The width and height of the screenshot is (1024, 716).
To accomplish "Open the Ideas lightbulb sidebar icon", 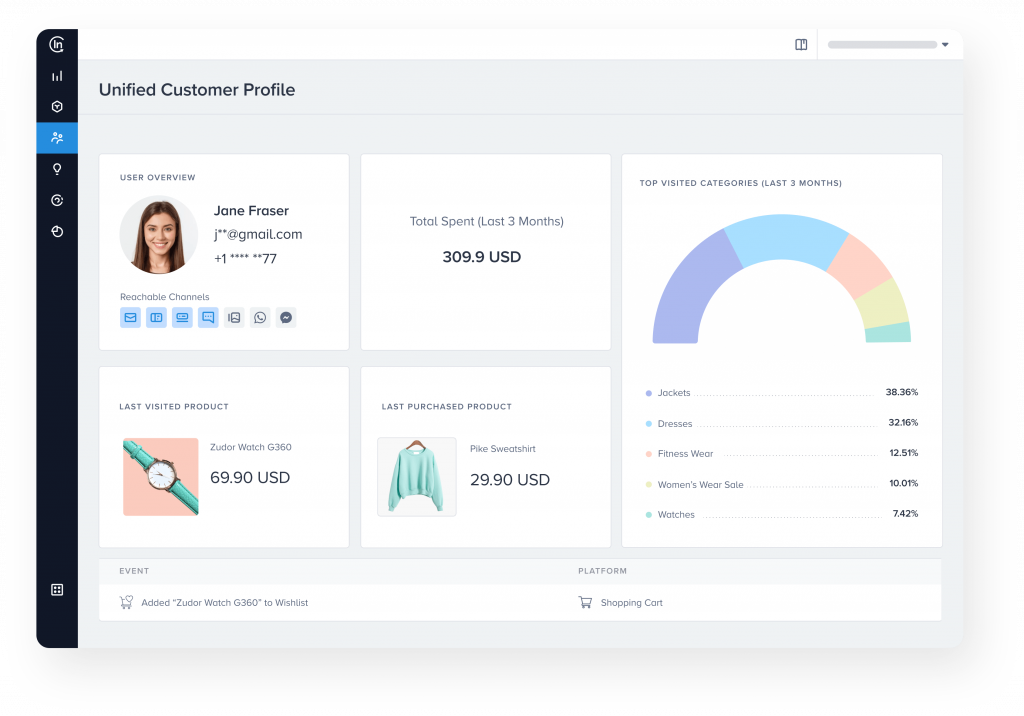I will pos(57,169).
